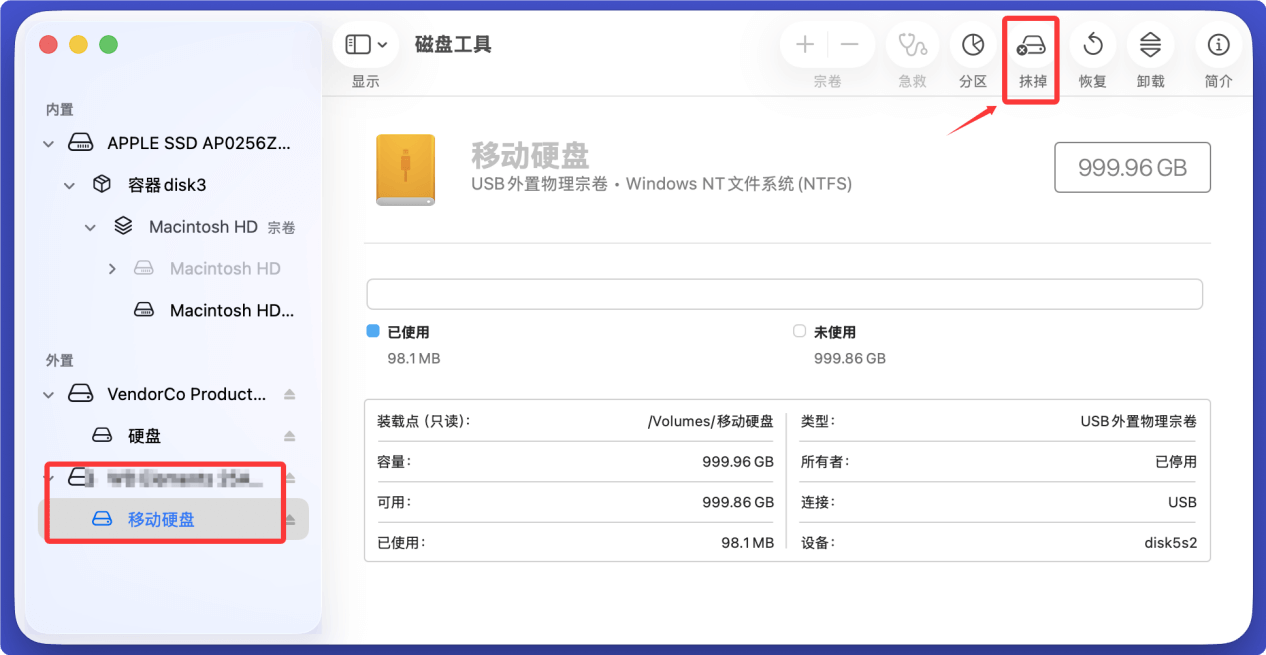This screenshot has width=1266, height=655.
Task: Eject the 移动硬盘 volume
Action: [x=290, y=519]
